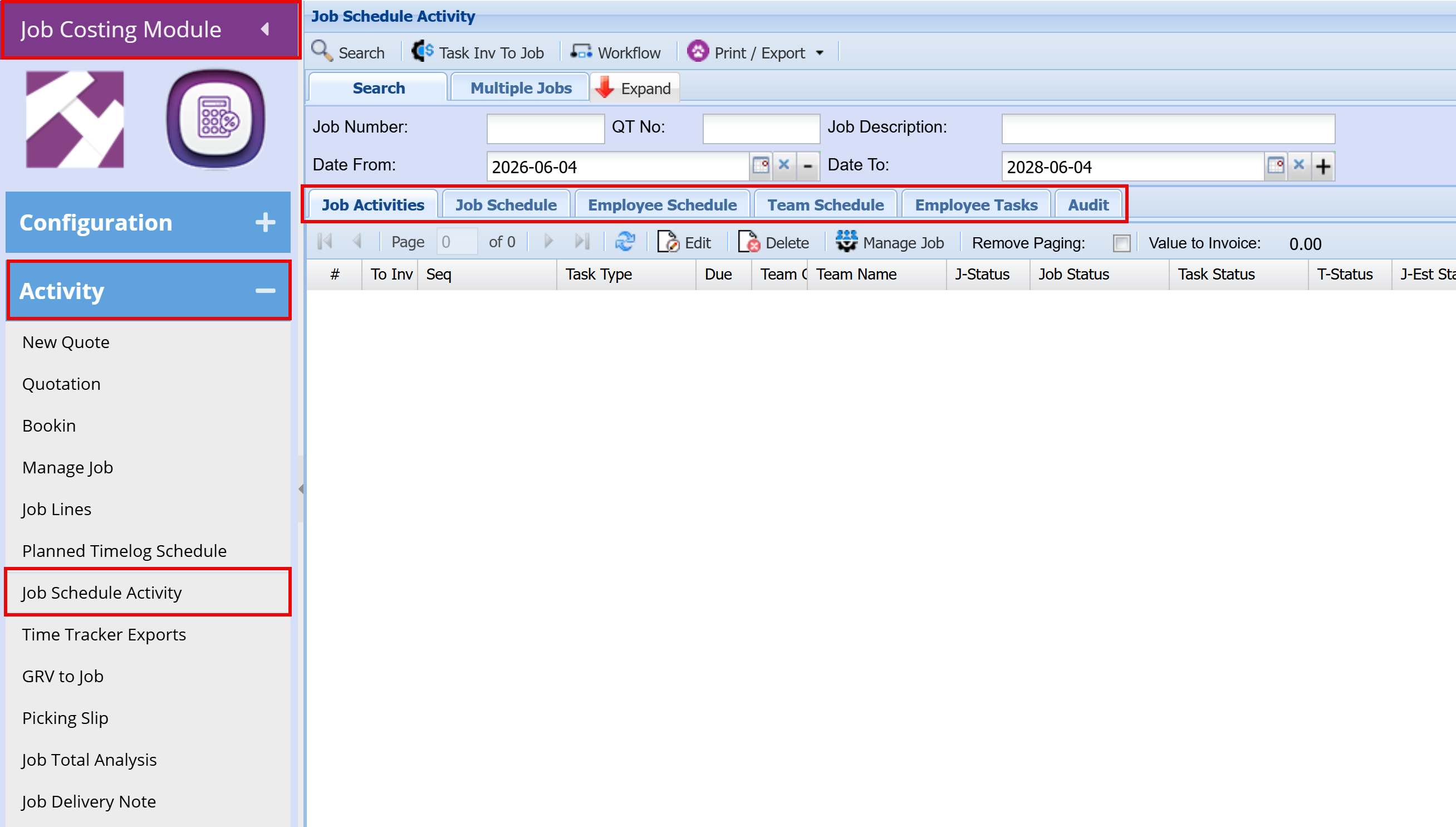Click the Manage Job toolbar icon
The image size is (1456, 827).
(x=846, y=241)
